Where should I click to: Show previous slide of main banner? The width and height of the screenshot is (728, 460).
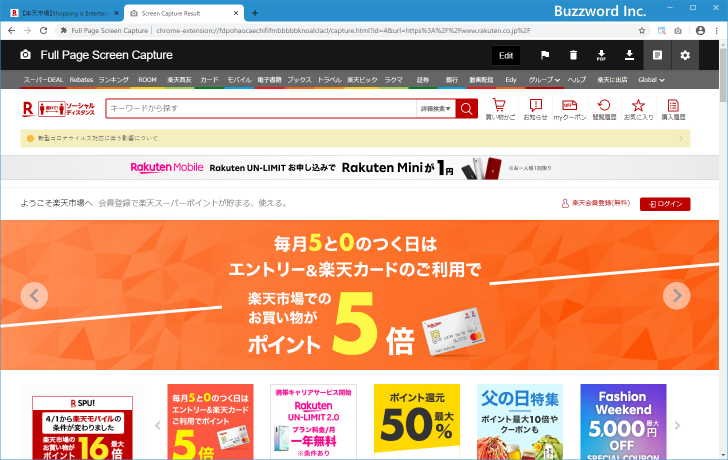click(34, 295)
